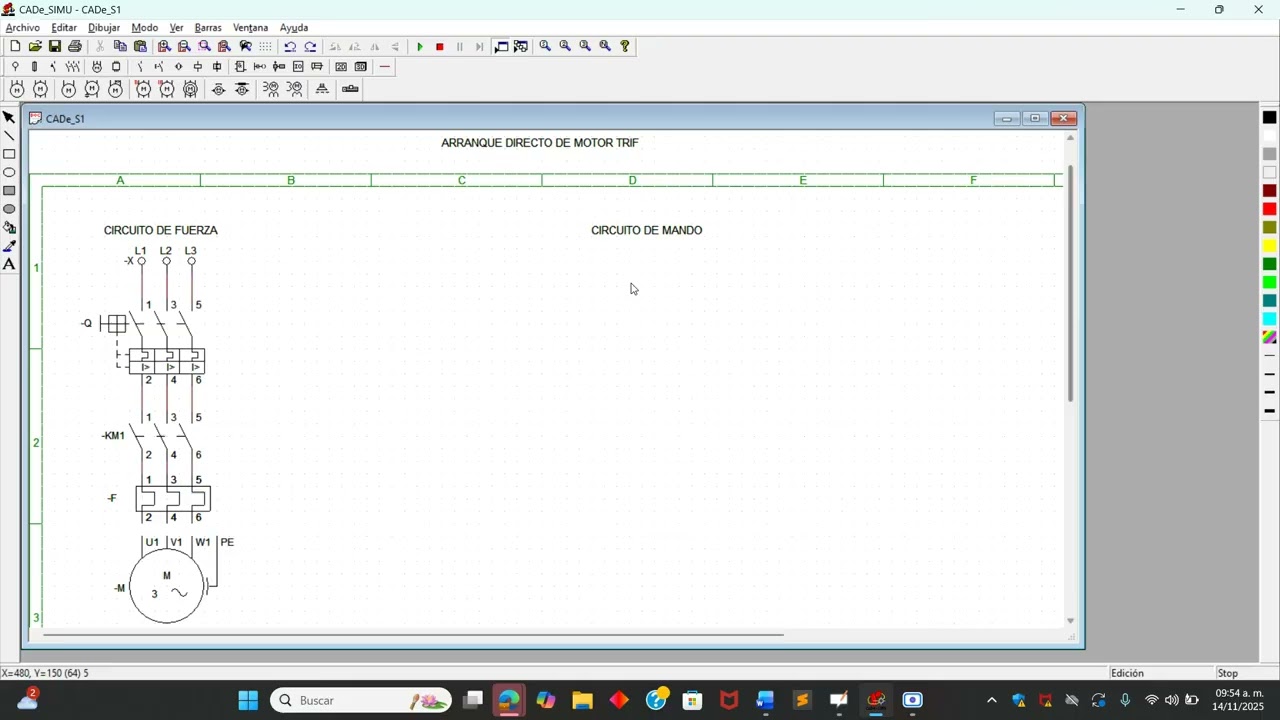This screenshot has width=1280, height=720.
Task: Pick the cyan color swatch
Action: [x=1270, y=319]
